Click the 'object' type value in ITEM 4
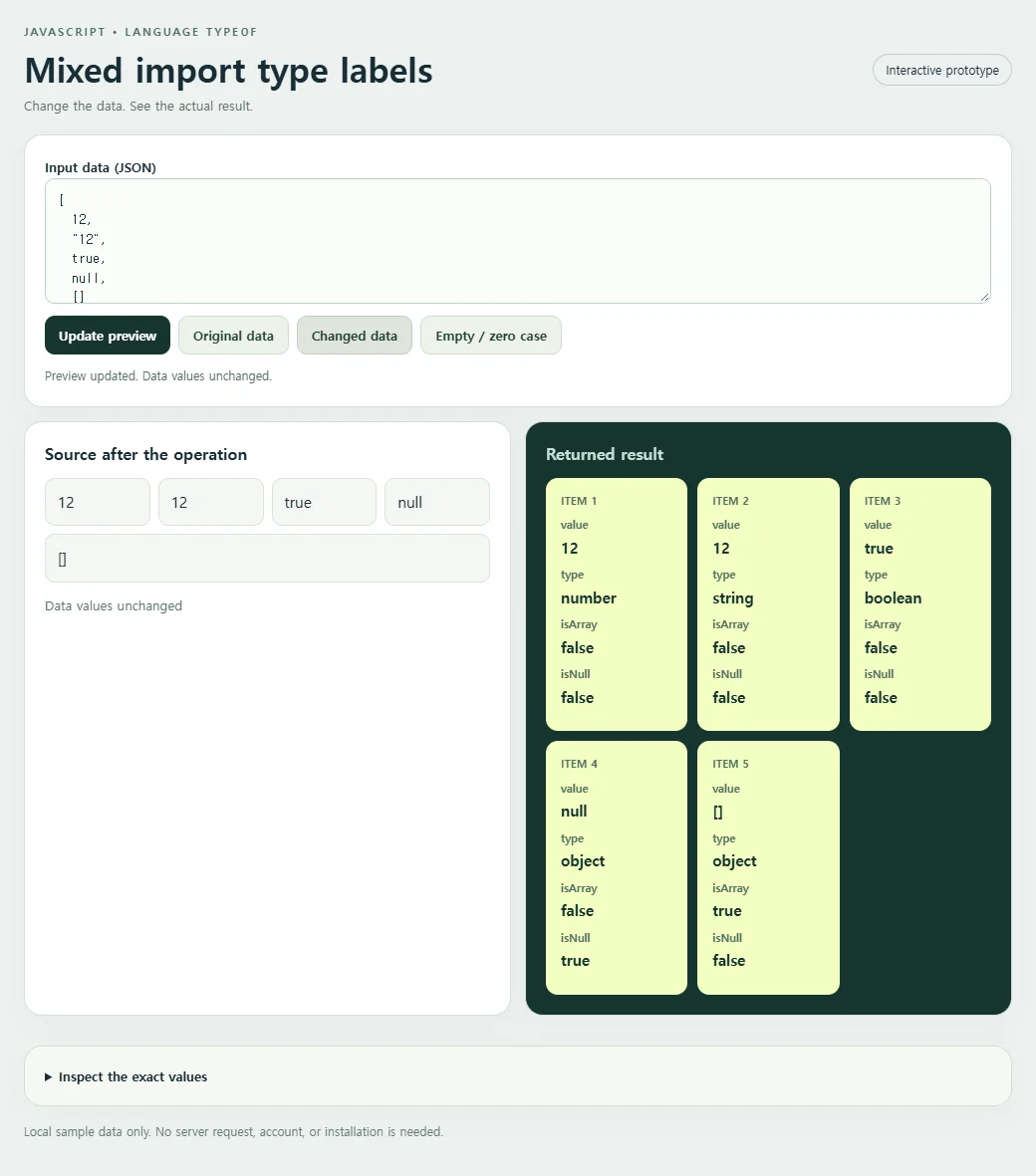1036x1176 pixels. [582, 861]
